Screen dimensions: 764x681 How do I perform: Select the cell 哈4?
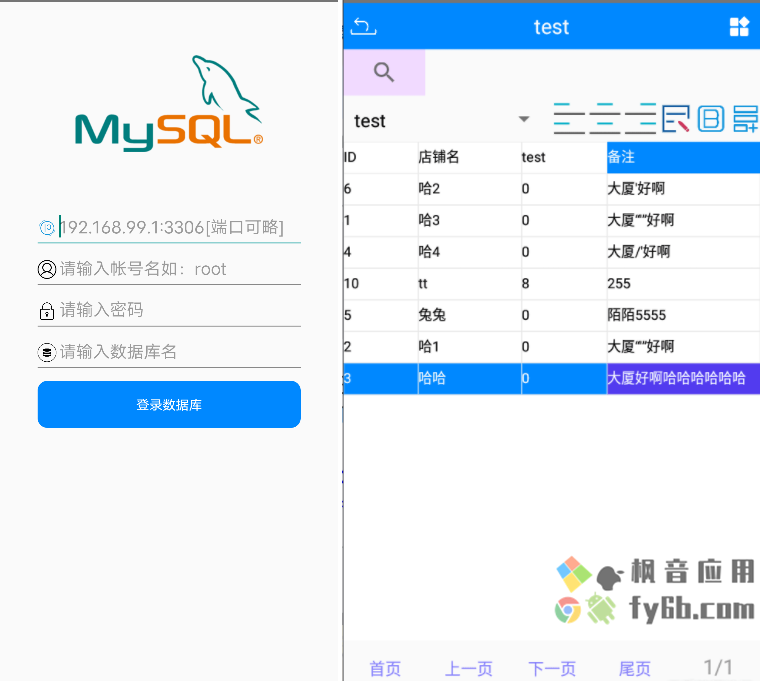[x=469, y=252]
